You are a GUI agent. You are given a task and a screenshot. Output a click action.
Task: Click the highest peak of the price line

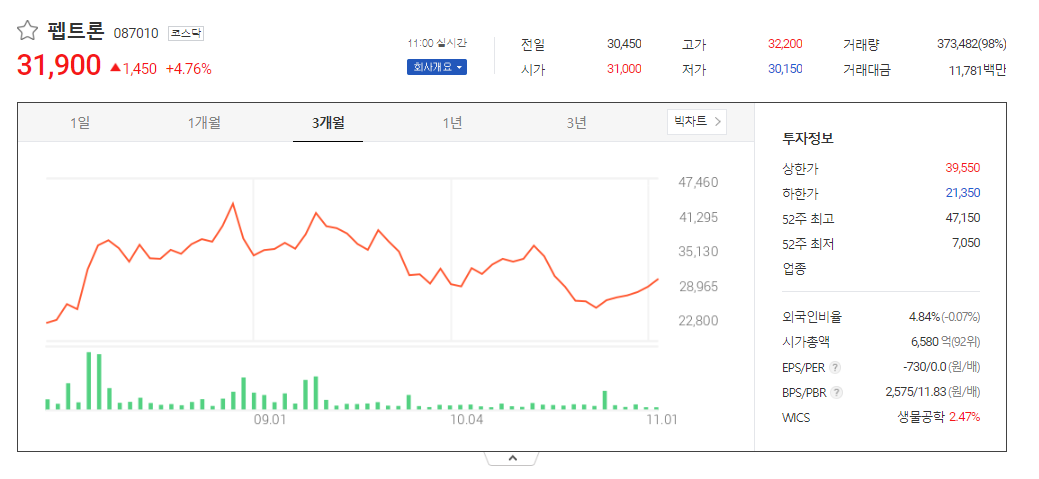coord(233,203)
